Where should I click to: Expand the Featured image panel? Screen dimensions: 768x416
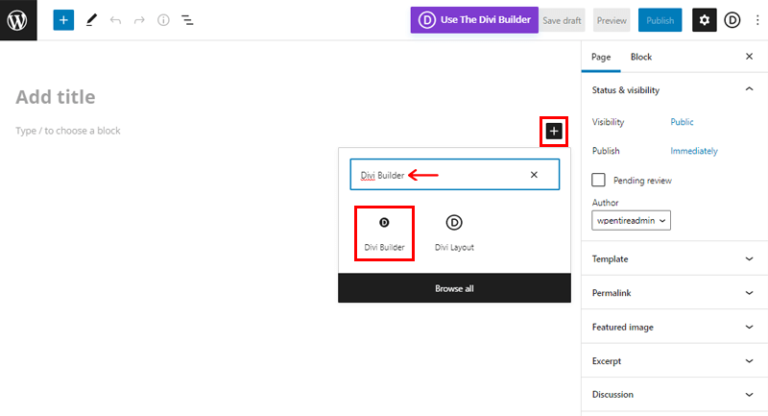click(x=674, y=327)
